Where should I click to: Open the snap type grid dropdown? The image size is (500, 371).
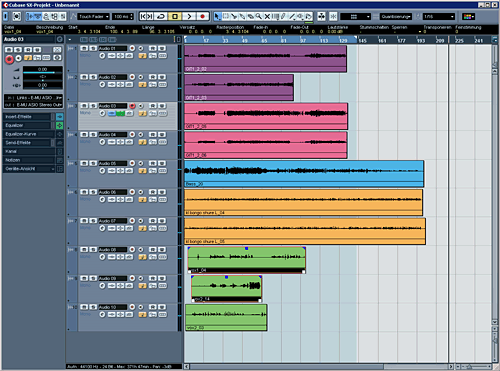[355, 16]
